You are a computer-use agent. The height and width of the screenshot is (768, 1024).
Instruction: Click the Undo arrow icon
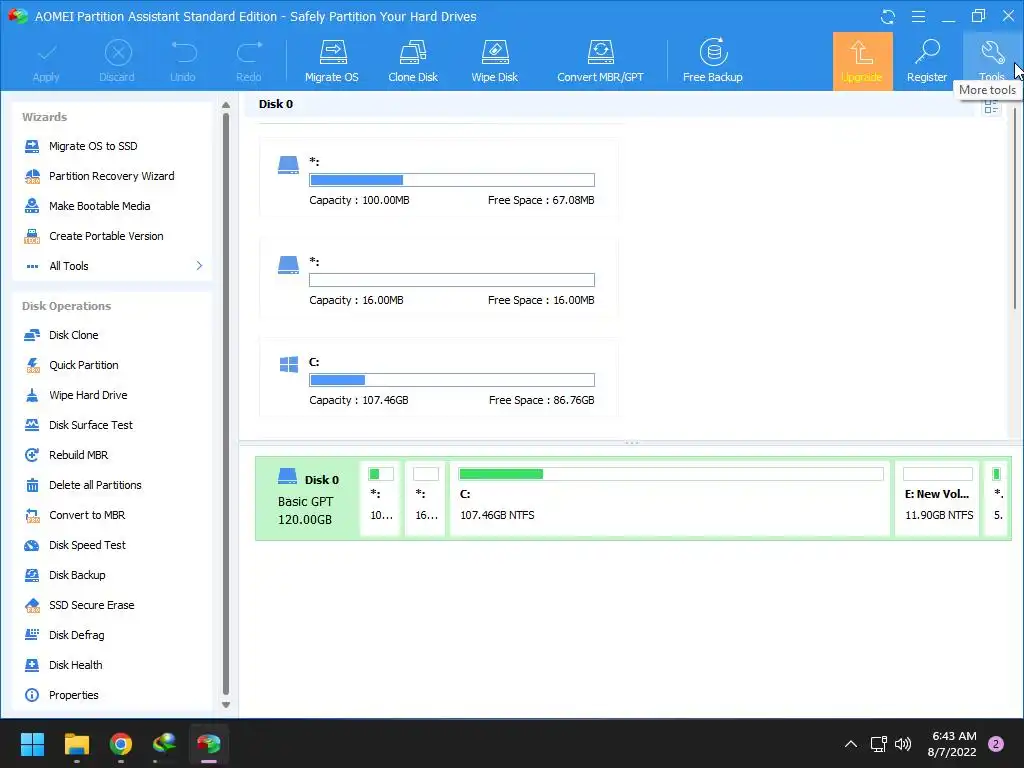click(183, 61)
